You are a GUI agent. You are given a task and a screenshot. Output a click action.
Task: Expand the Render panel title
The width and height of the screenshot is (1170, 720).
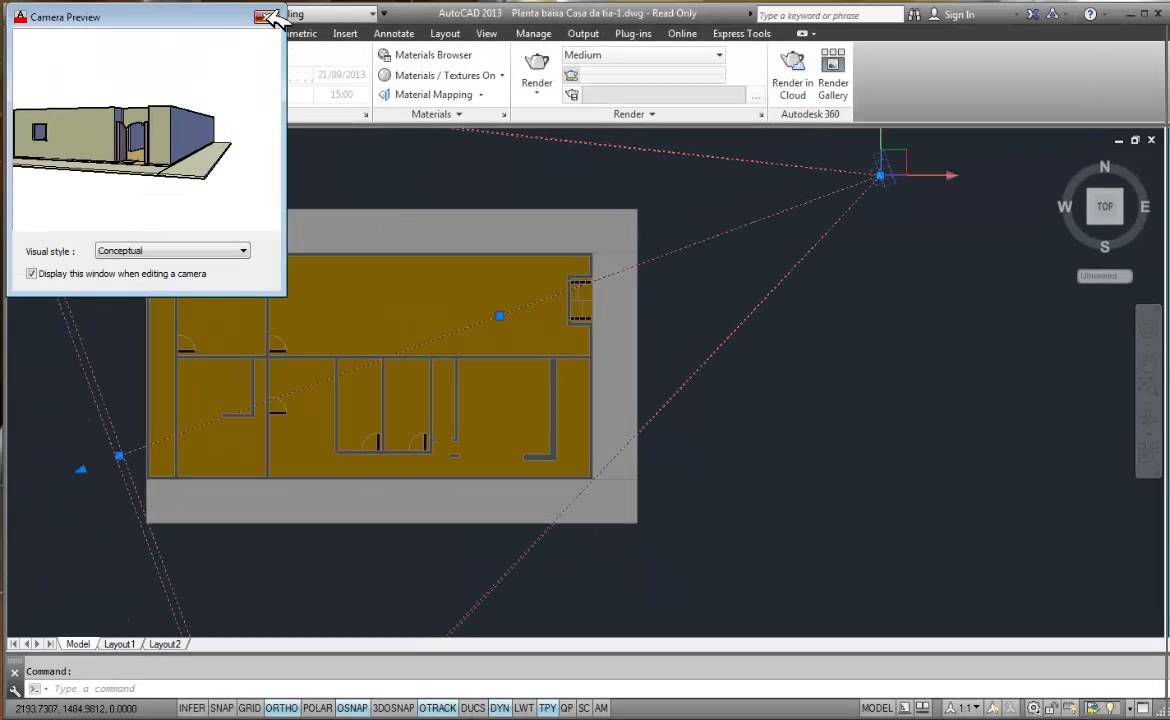click(x=634, y=114)
